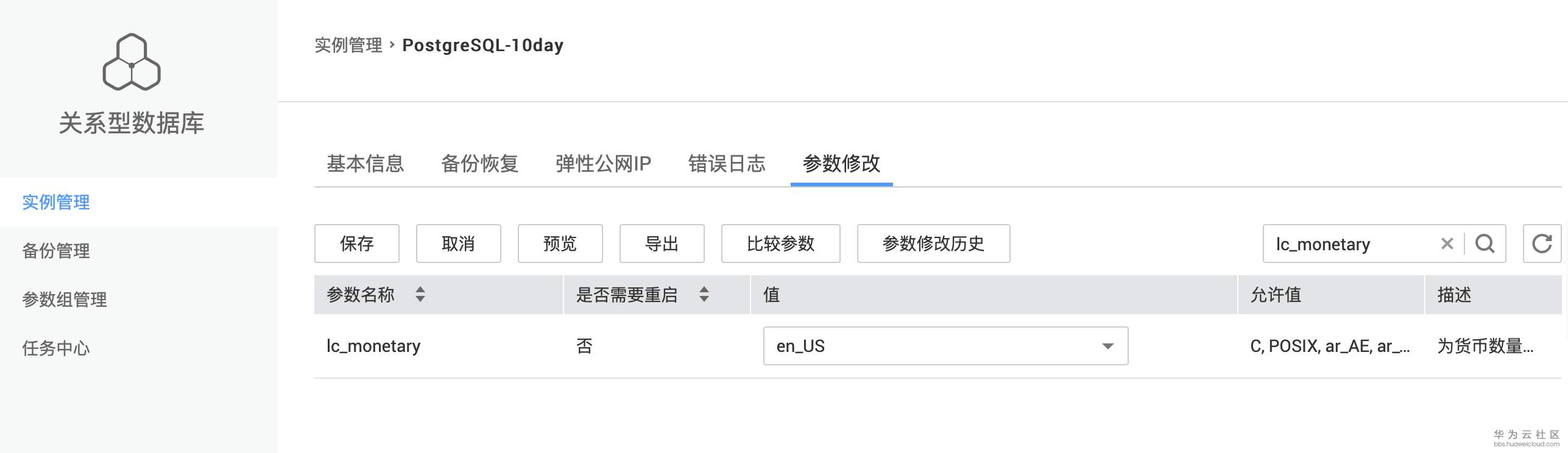Viewport: 1568px width, 453px height.
Task: Sort by restart-required column
Action: pos(704,295)
